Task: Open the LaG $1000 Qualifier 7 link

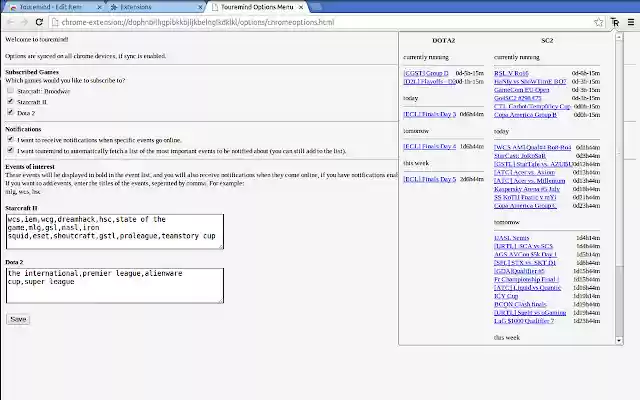Action: [524, 321]
